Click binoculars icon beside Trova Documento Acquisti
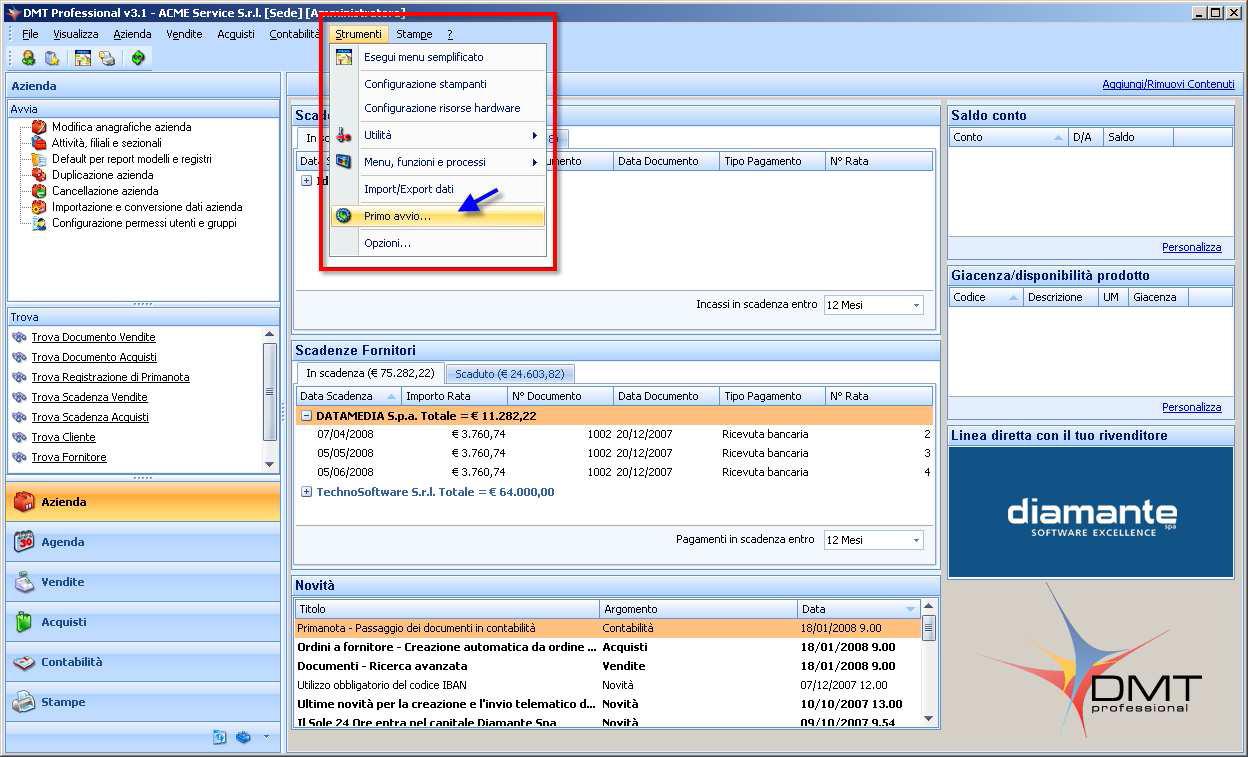1248x757 pixels. pyautogui.click(x=19, y=357)
